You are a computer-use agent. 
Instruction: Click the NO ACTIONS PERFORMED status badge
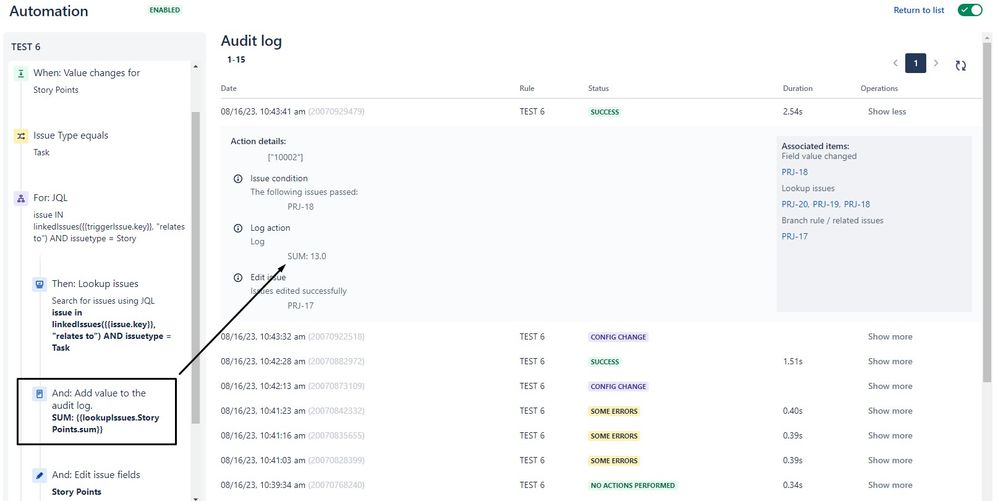633,485
